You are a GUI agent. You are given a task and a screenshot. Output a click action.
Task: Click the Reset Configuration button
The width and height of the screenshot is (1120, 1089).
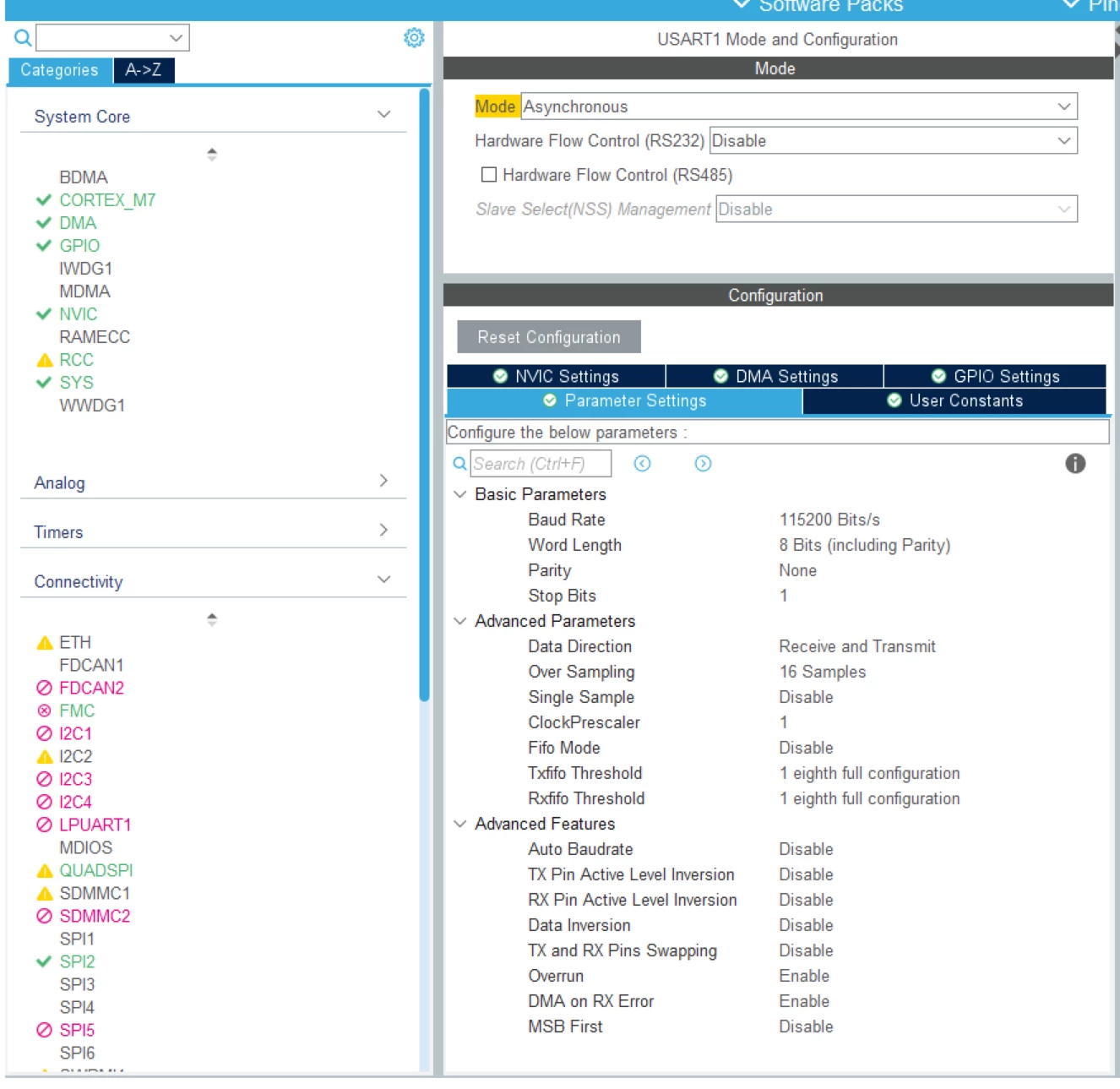tap(549, 337)
